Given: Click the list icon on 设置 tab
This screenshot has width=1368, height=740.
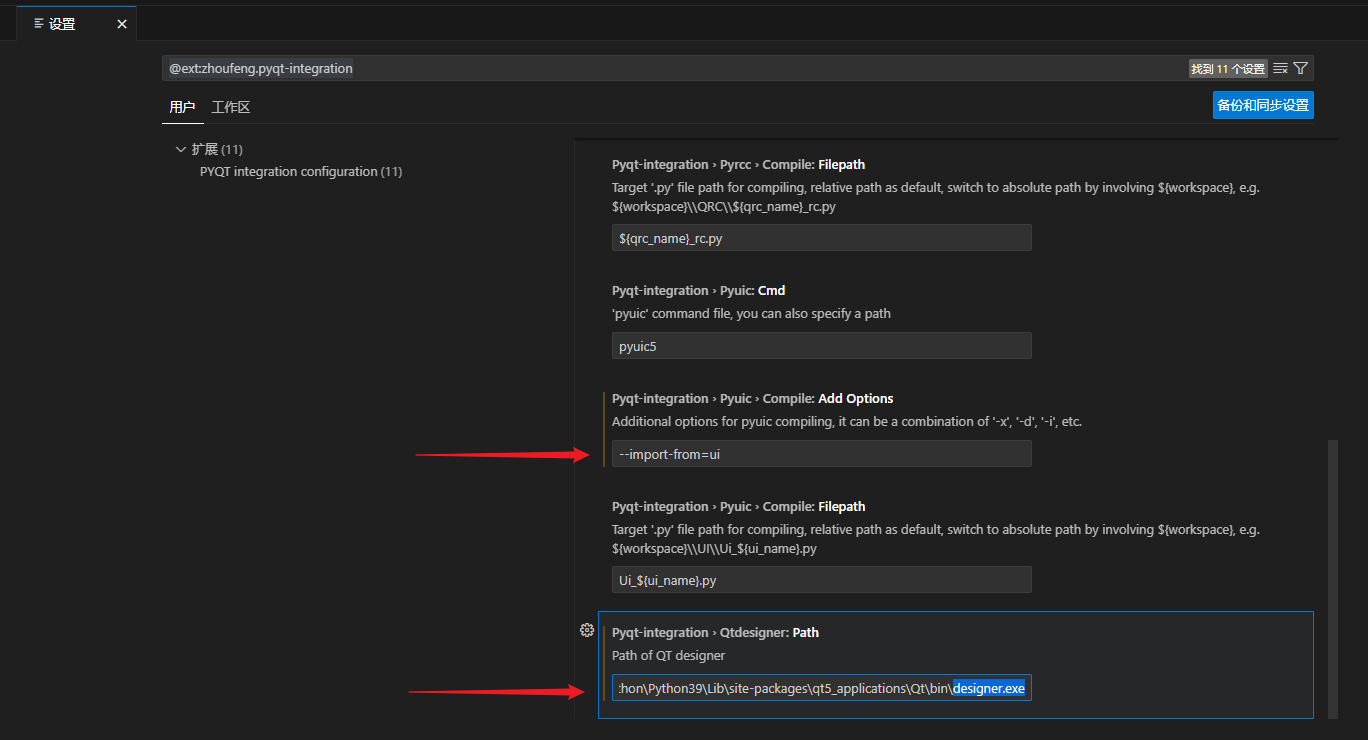Looking at the screenshot, I should tap(38, 24).
